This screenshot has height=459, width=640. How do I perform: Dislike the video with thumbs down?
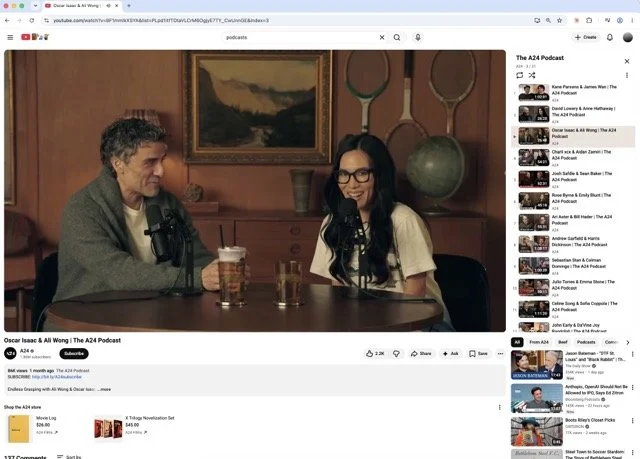396,354
